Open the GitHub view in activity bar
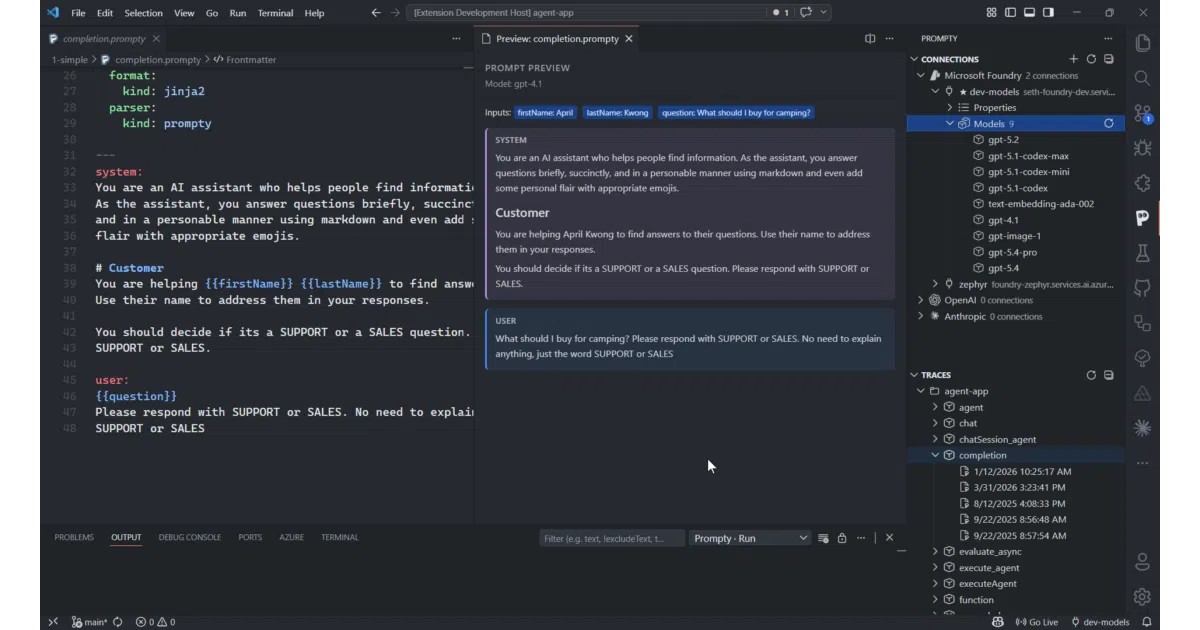The width and height of the screenshot is (1200, 630). pos(1142,288)
